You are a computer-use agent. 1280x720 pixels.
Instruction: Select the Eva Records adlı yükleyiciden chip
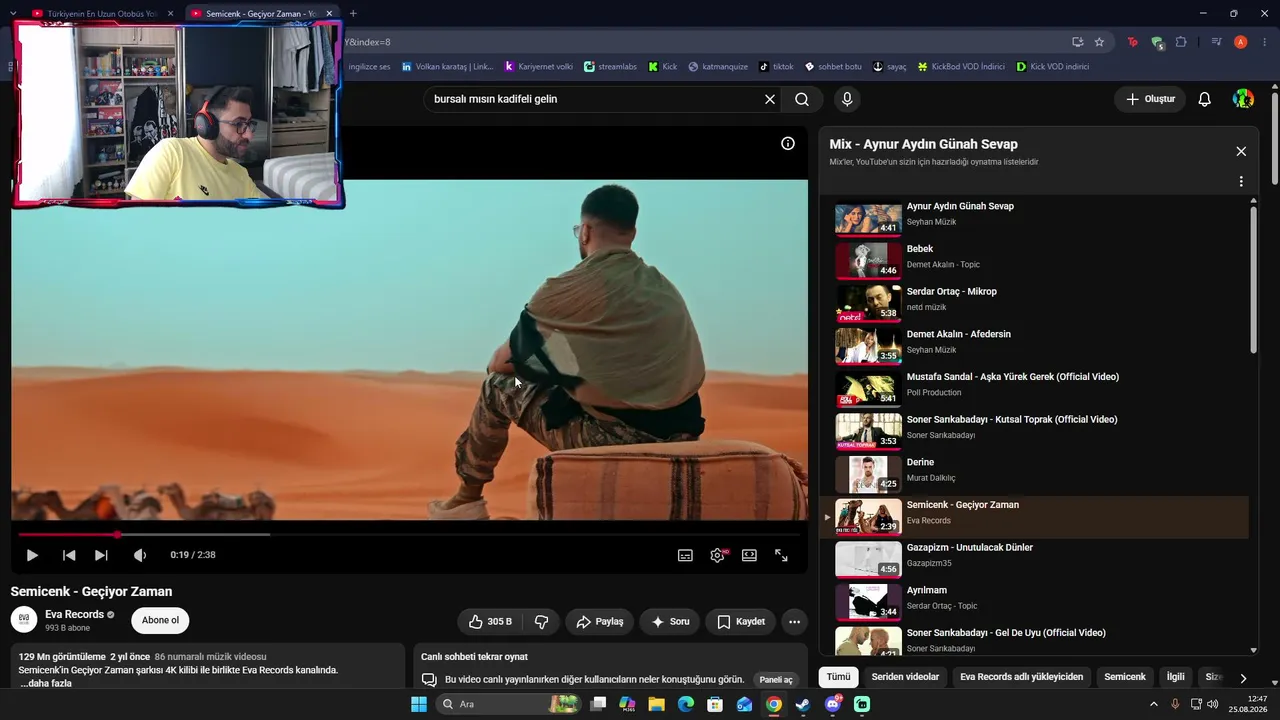click(1021, 677)
